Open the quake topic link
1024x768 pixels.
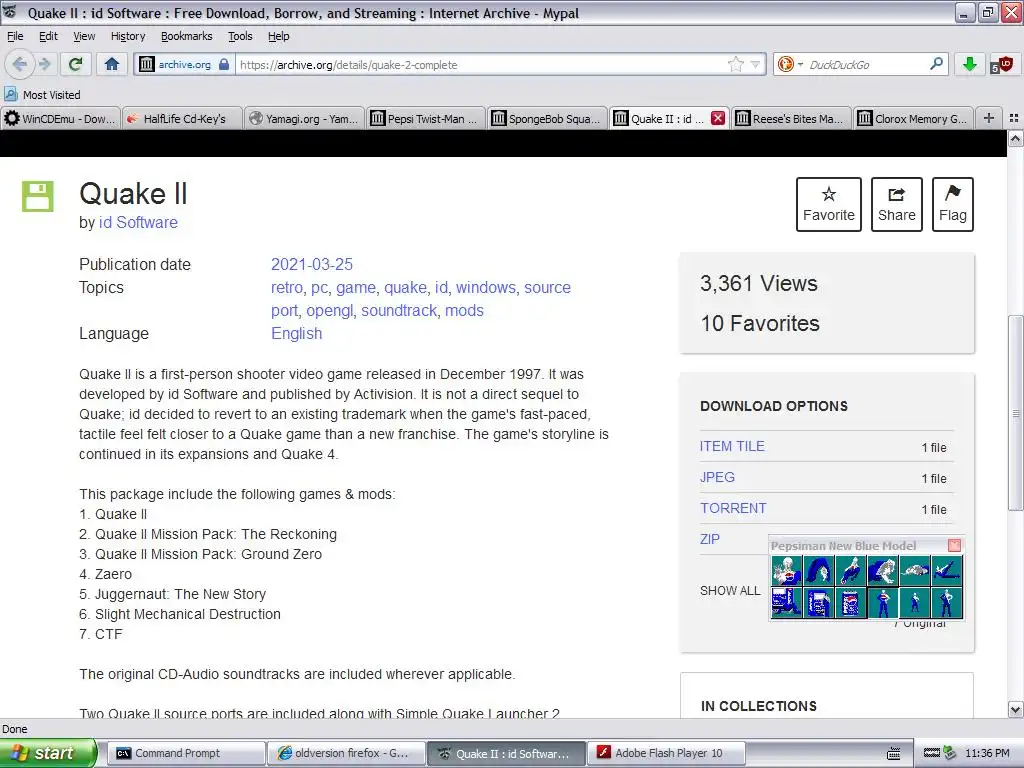pos(405,287)
